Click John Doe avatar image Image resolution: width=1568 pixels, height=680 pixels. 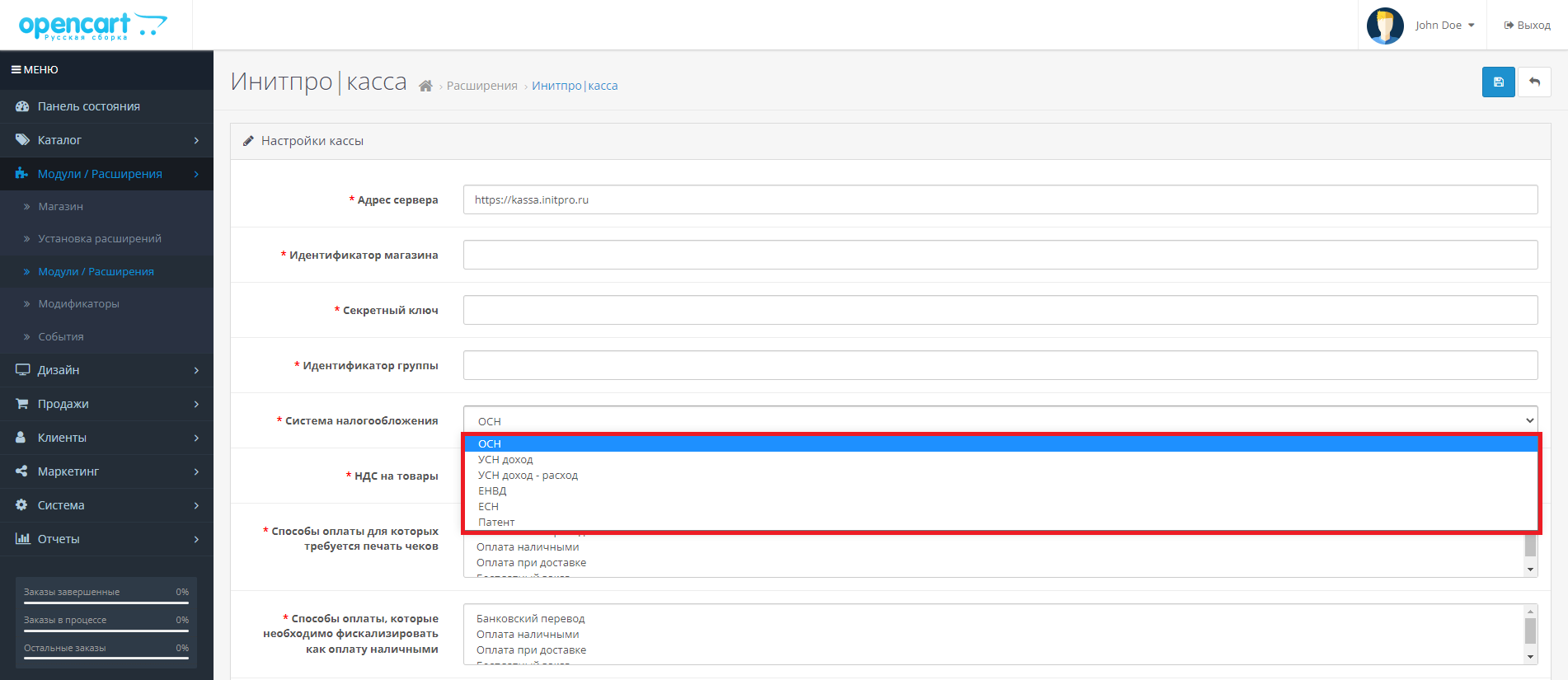1385,26
